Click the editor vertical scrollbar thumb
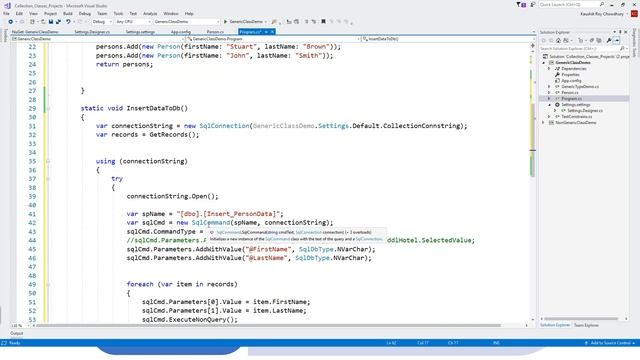The width and height of the screenshot is (640, 360). [533, 140]
